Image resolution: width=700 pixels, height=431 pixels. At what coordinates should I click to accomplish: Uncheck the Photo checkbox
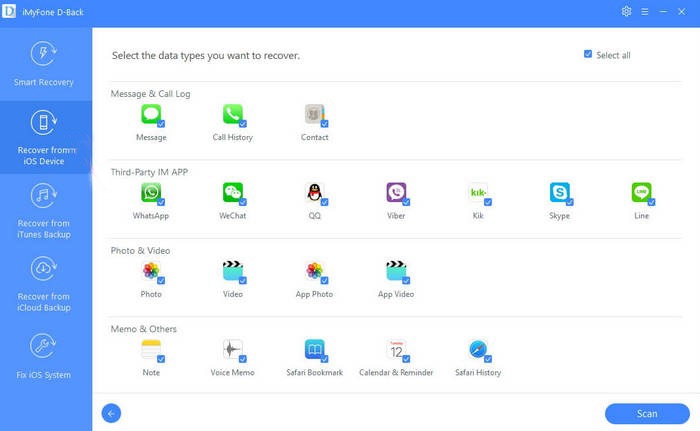point(161,280)
